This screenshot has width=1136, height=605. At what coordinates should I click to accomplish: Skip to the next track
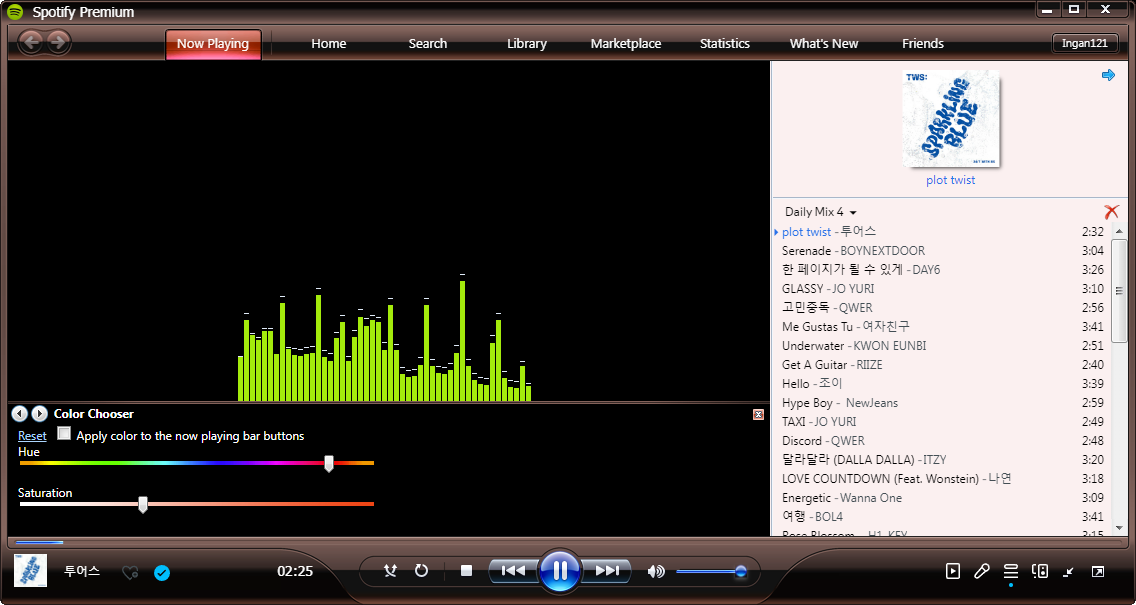point(606,571)
